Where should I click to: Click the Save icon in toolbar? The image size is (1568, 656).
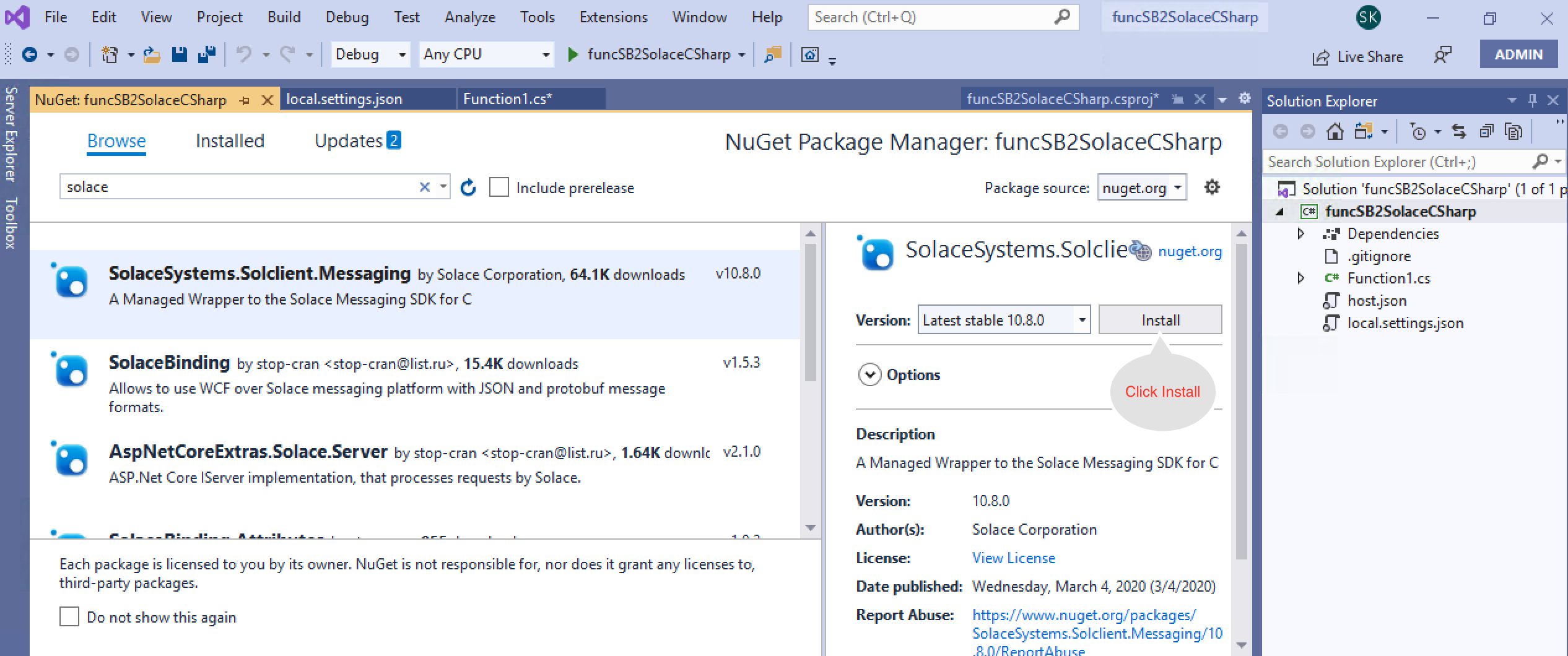pos(179,55)
